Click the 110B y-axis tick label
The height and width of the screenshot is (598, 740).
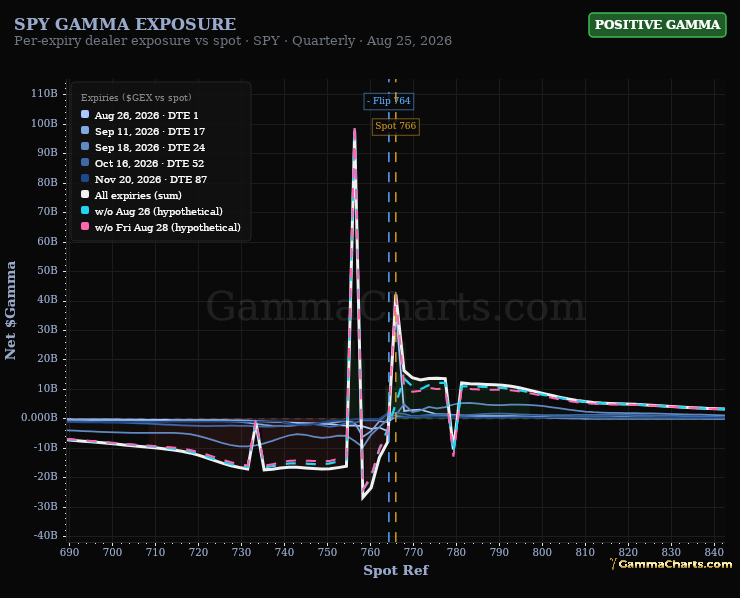pyautogui.click(x=44, y=93)
